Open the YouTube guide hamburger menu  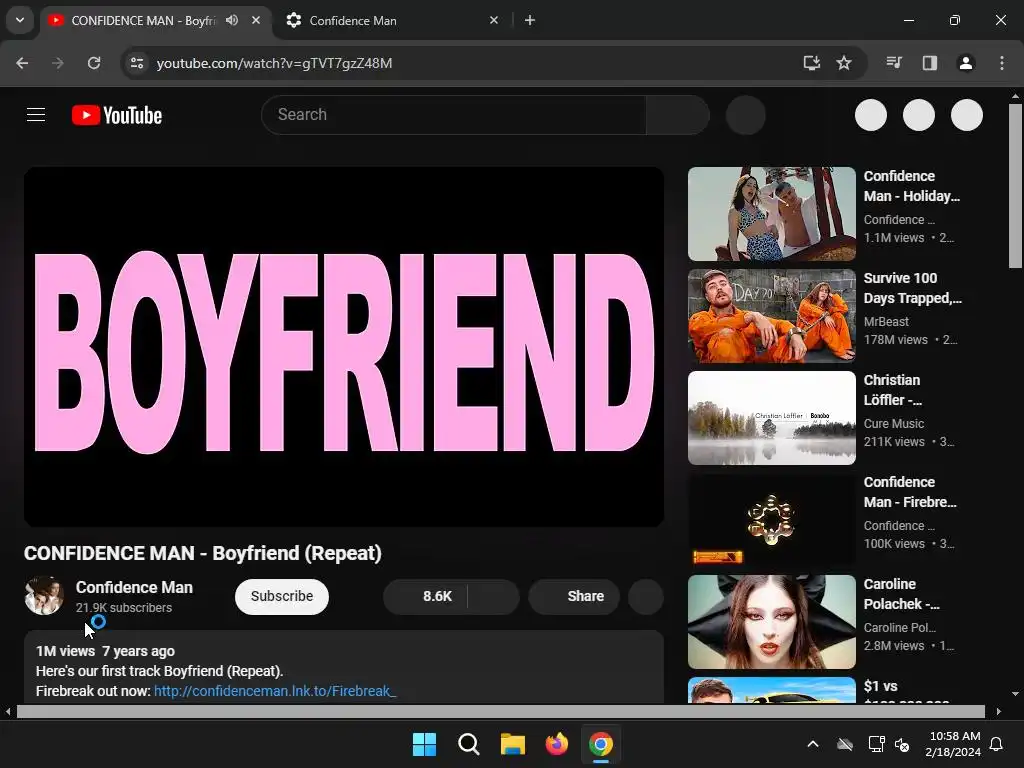coord(36,115)
